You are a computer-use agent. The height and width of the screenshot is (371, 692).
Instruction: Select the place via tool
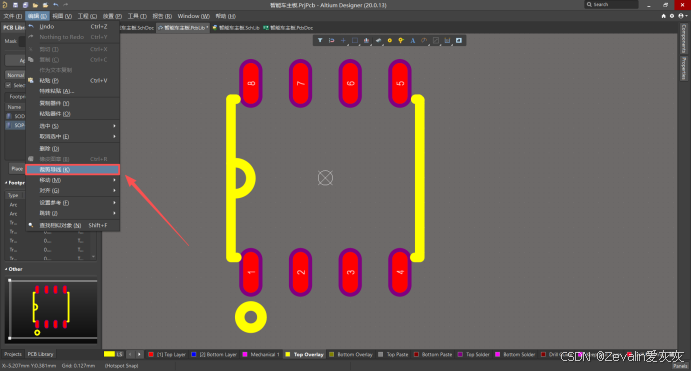[401, 40]
